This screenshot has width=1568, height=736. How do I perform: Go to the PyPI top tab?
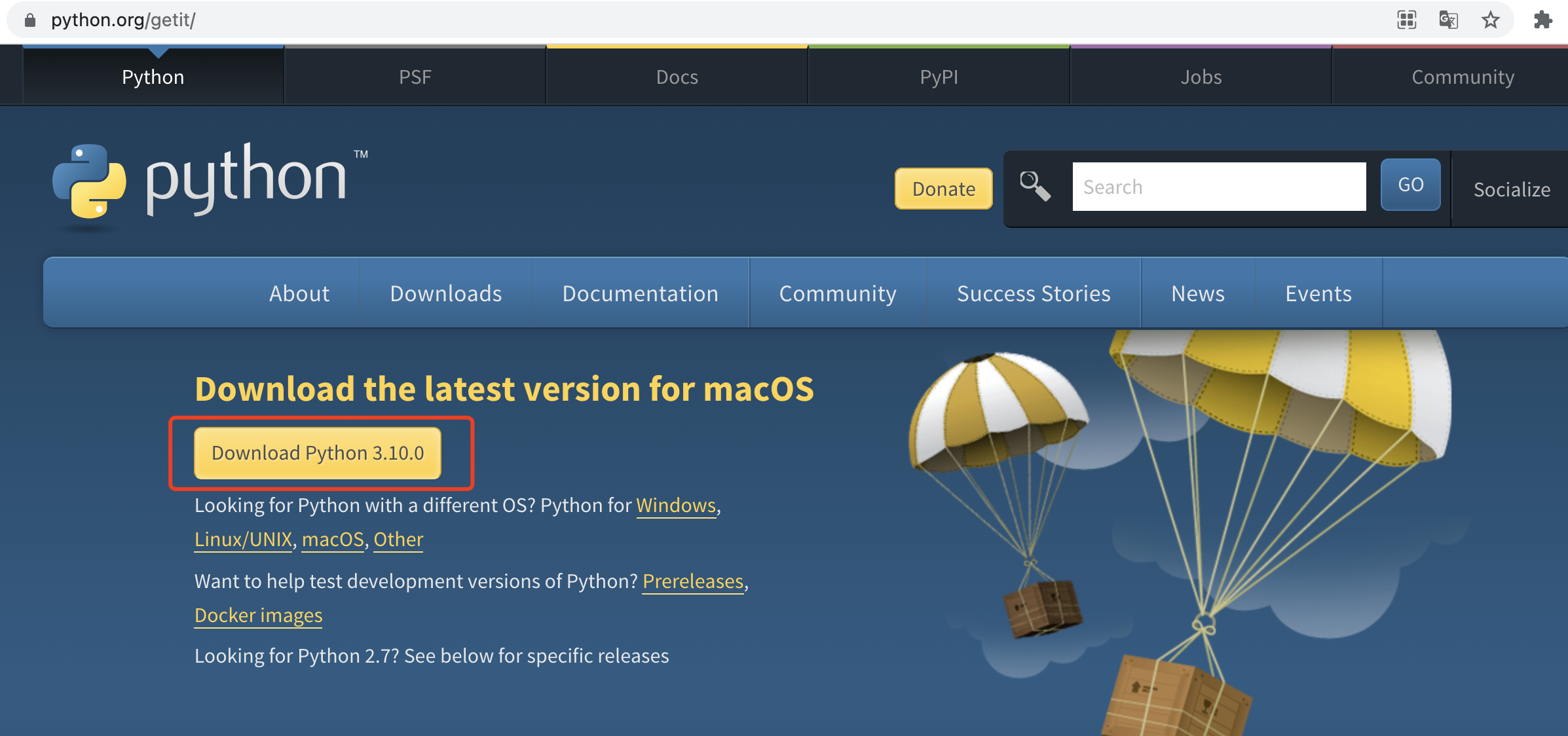939,77
